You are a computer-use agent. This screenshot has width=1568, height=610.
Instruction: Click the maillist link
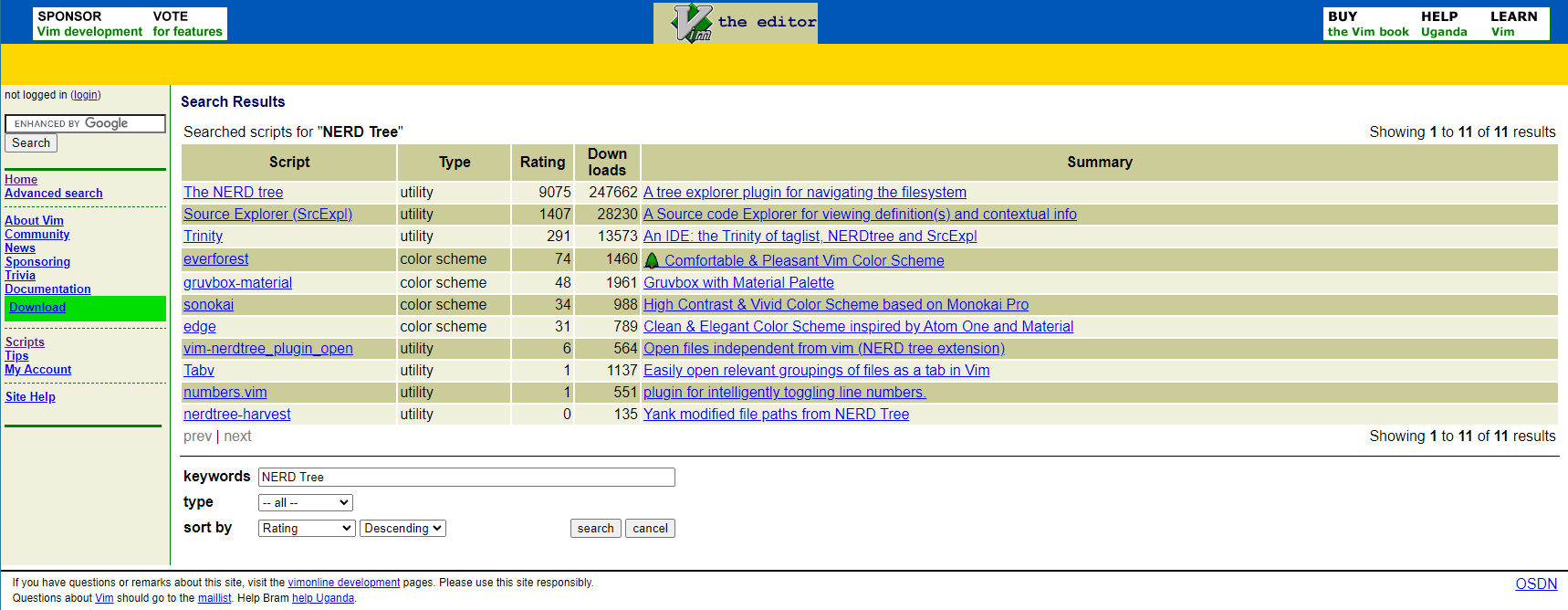214,598
